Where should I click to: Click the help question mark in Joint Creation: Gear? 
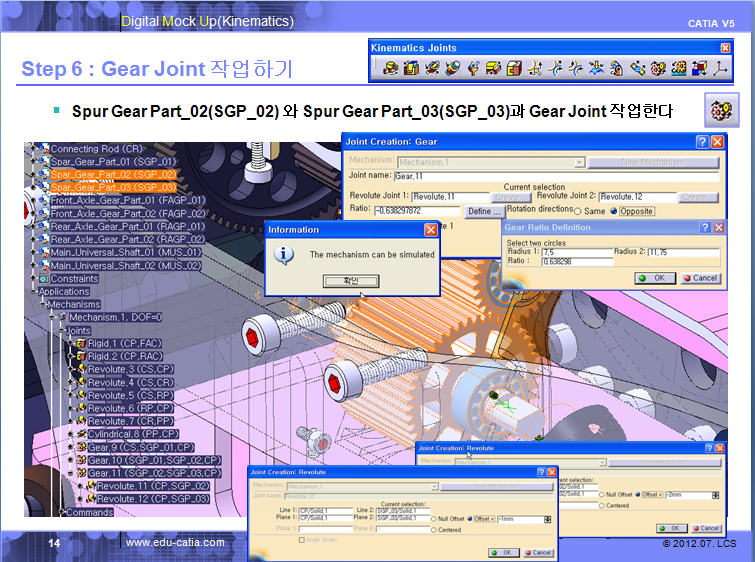click(702, 142)
